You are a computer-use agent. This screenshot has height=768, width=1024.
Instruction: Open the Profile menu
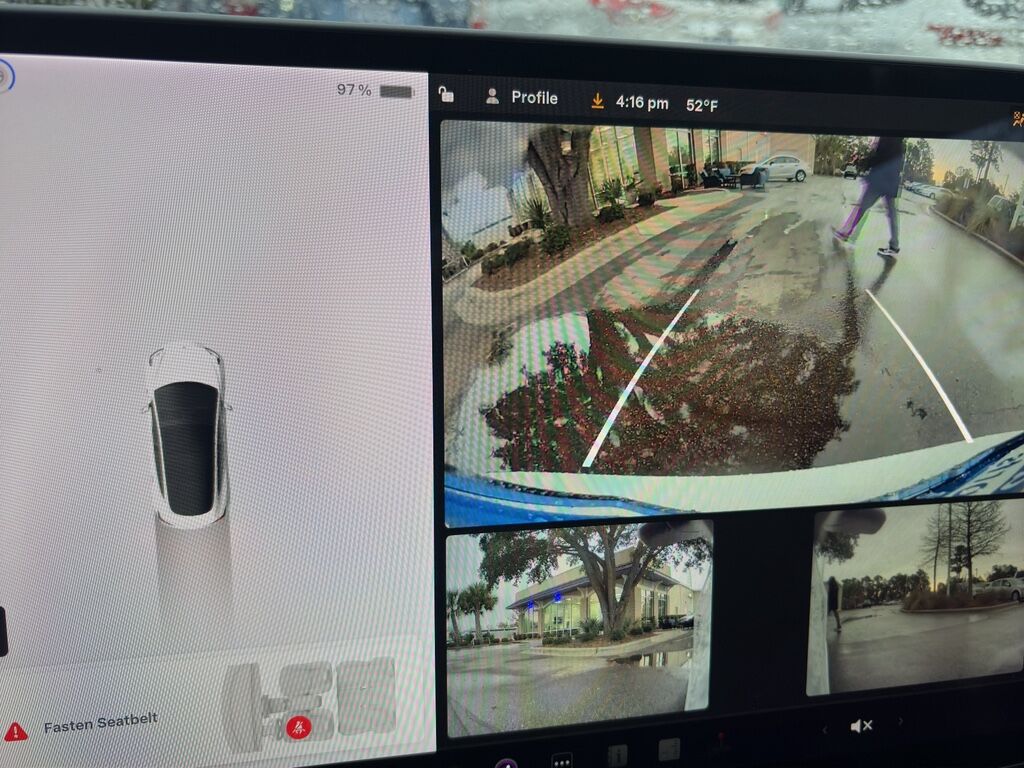[x=536, y=99]
